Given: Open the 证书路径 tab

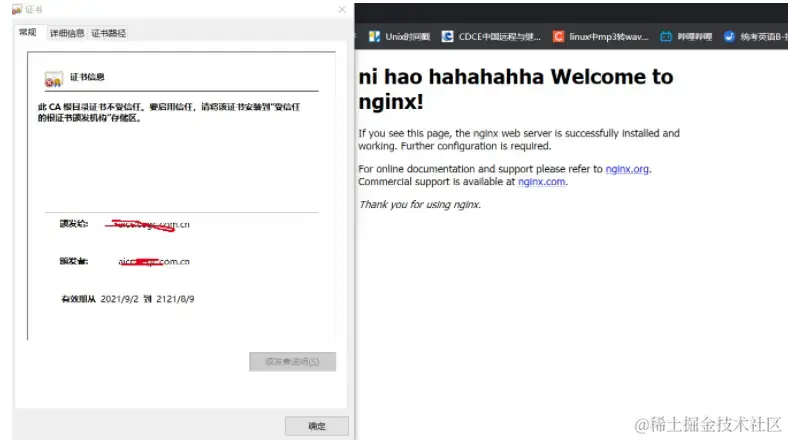Looking at the screenshot, I should coord(109,33).
